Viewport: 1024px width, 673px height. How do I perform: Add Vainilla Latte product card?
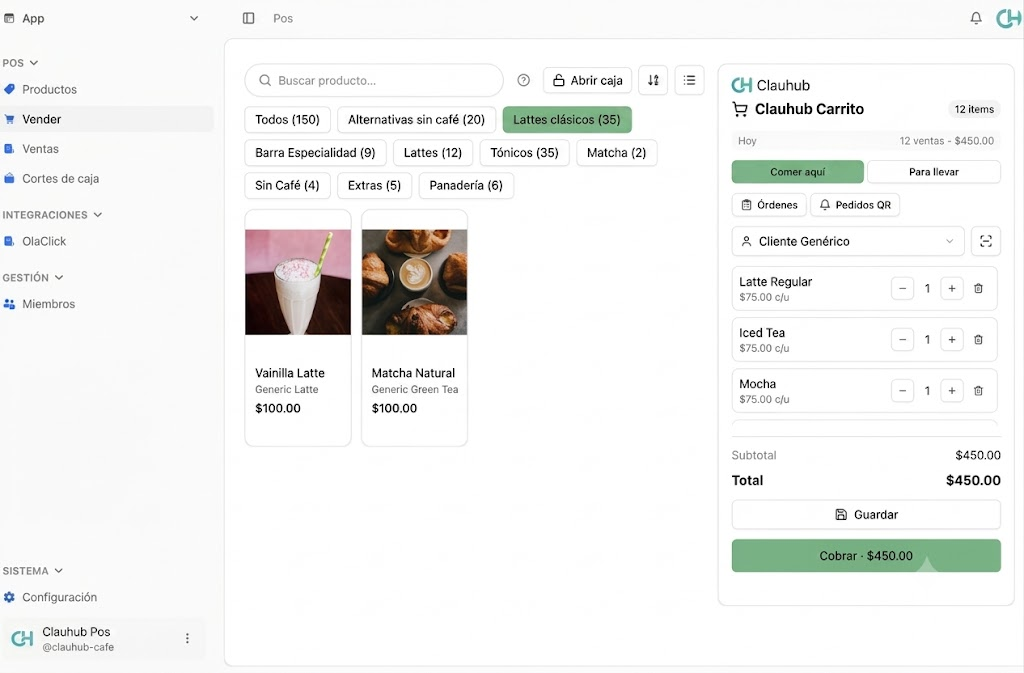pos(298,328)
